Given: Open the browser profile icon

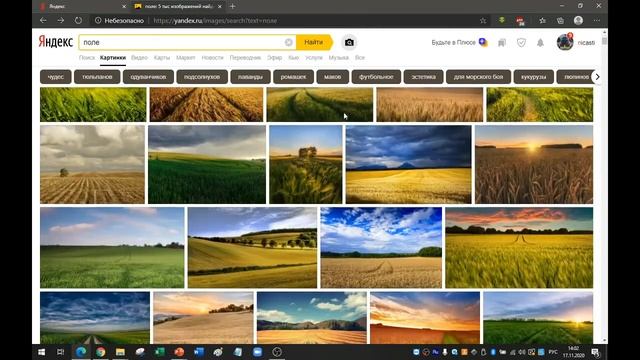Looking at the screenshot, I should pos(578,20).
